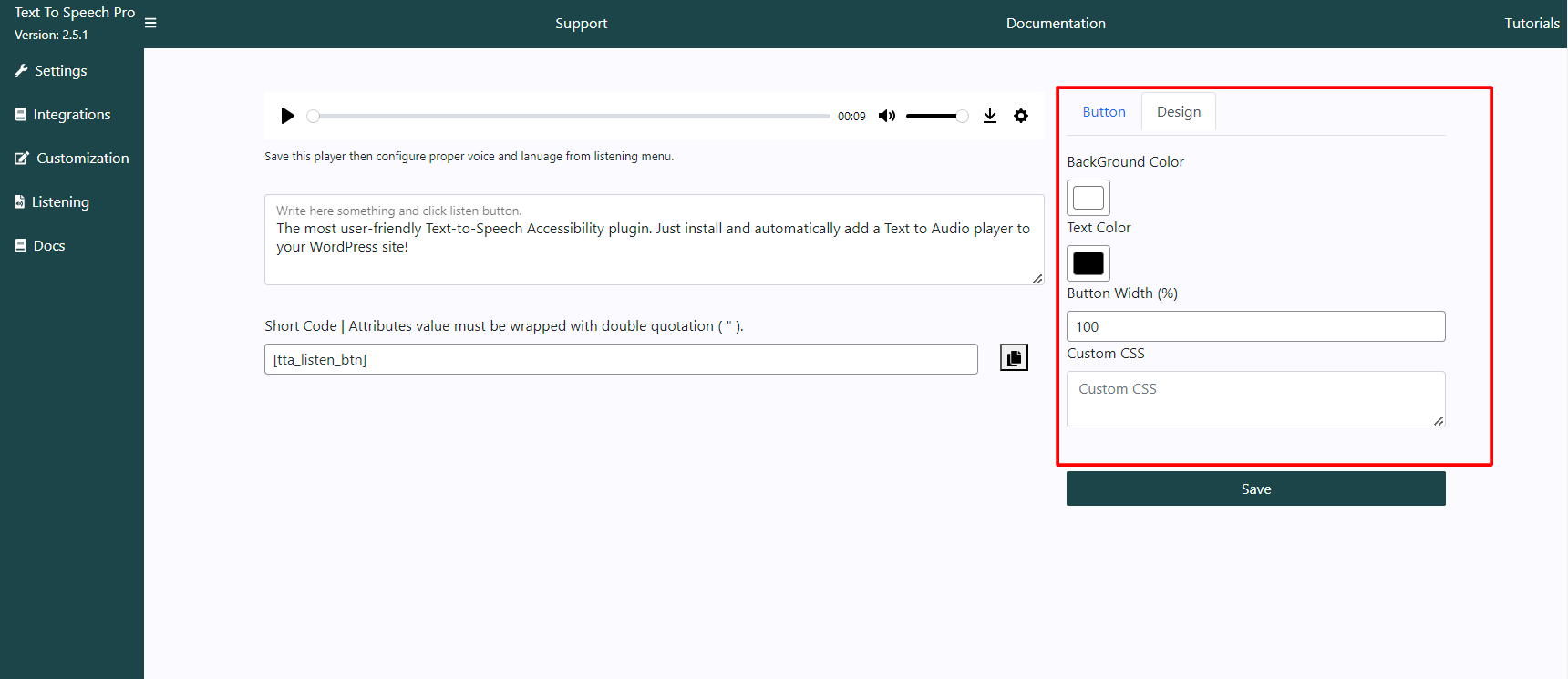
Task: Mute the audio with the speaker icon
Action: (x=886, y=116)
